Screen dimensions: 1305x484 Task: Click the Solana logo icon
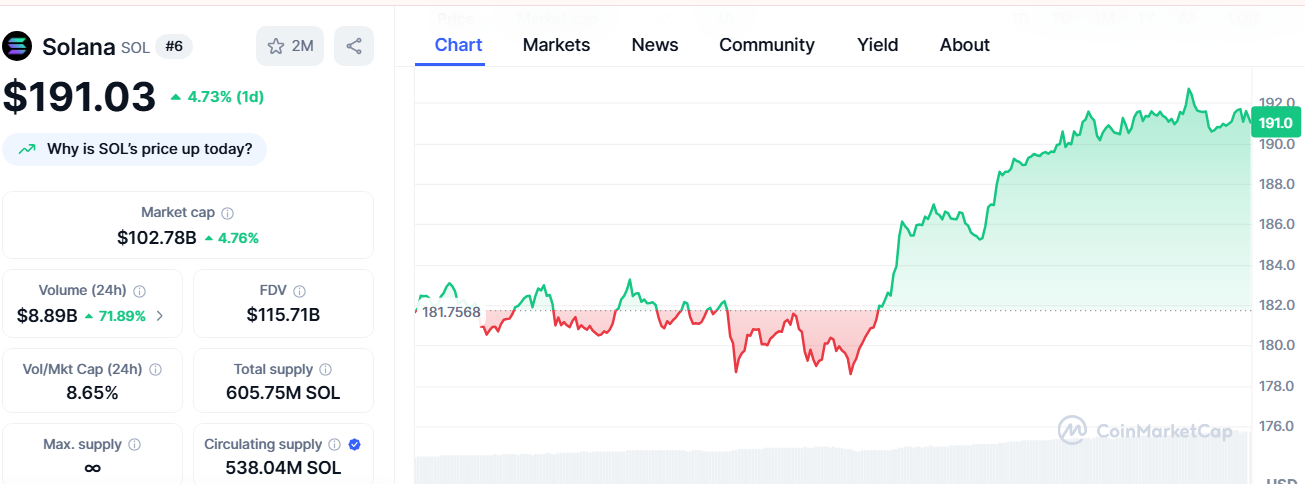click(18, 46)
